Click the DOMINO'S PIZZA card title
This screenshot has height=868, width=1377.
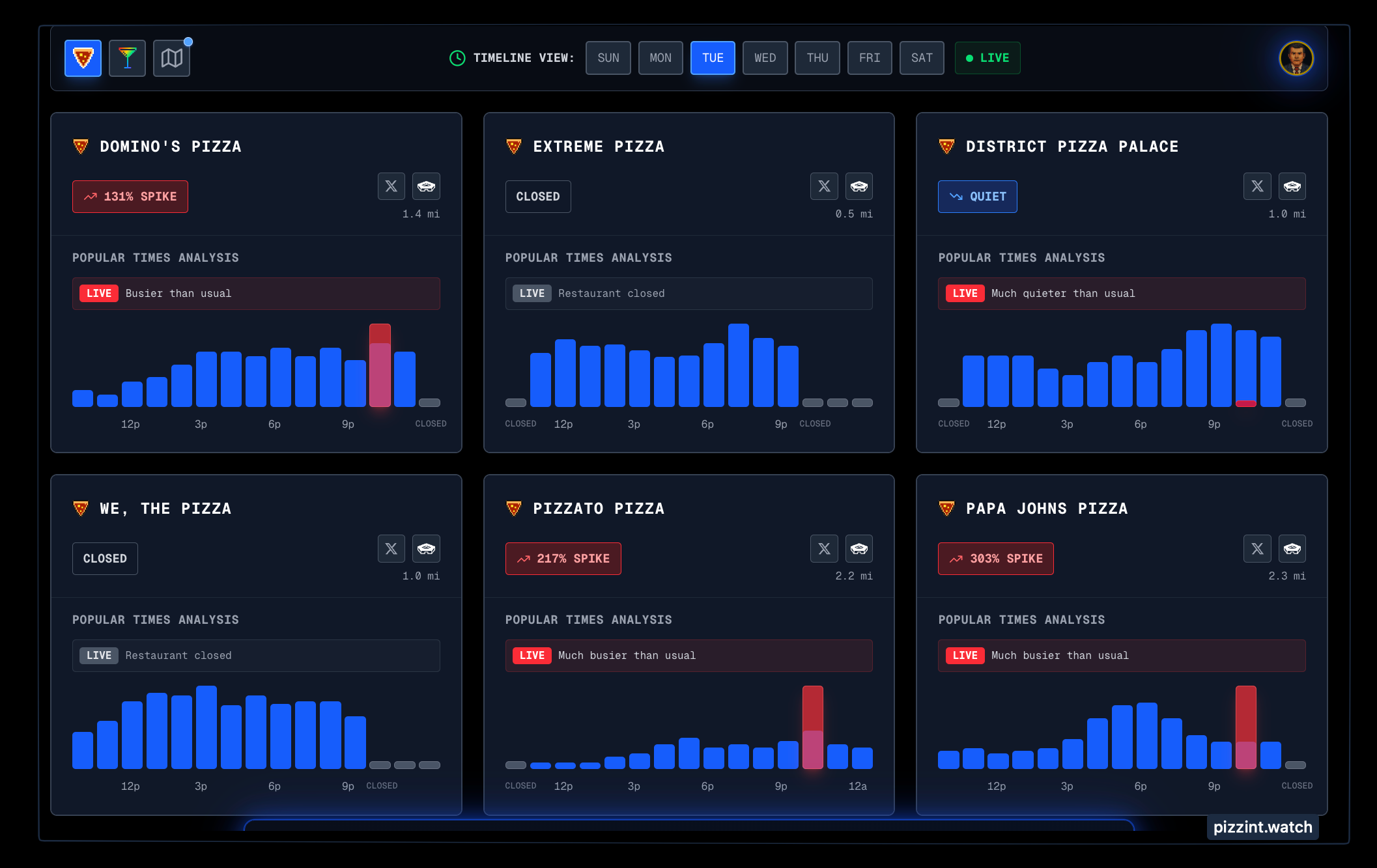(171, 147)
